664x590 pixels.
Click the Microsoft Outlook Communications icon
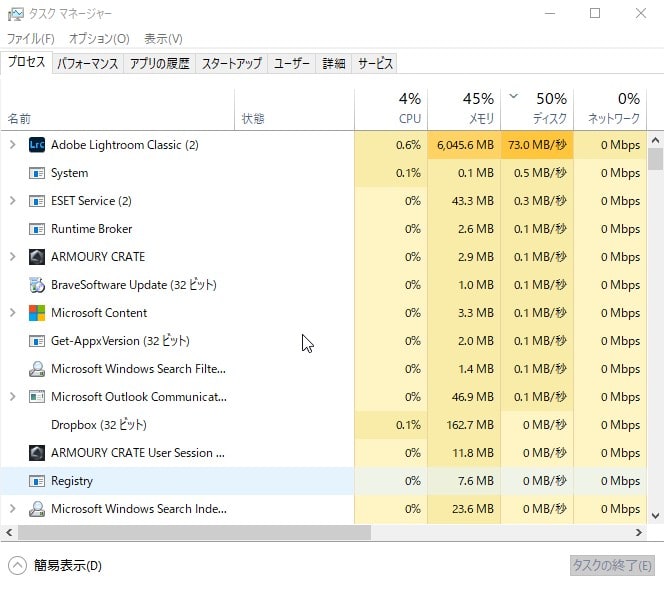(x=37, y=397)
